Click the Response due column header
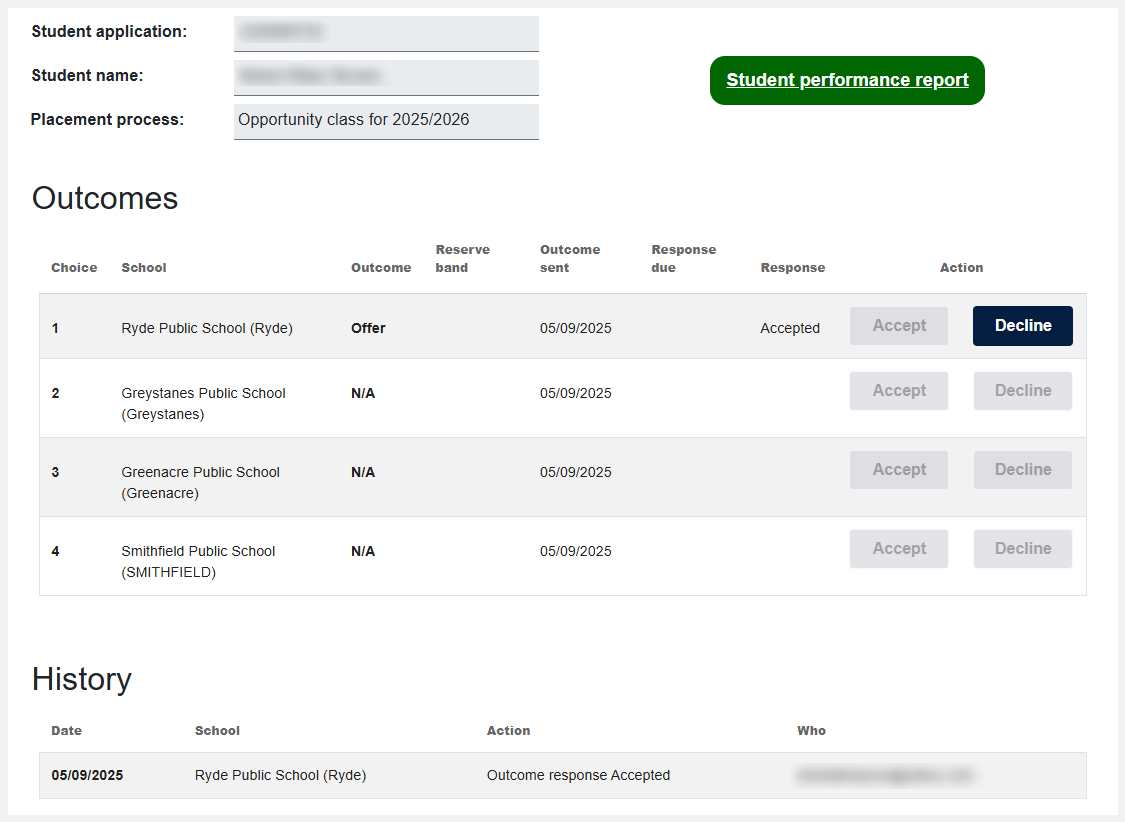This screenshot has width=1125, height=822. point(683,258)
